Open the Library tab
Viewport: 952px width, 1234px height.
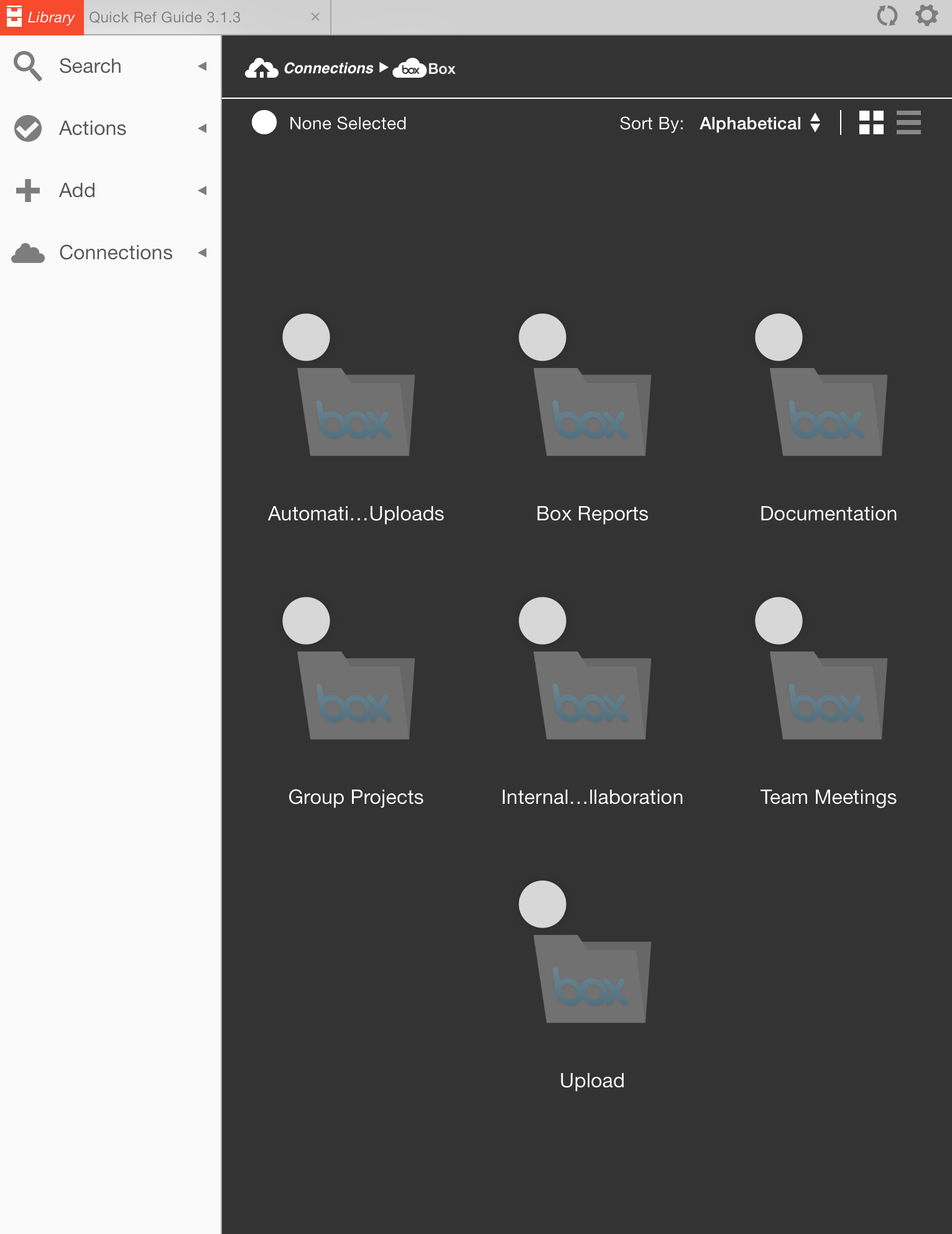(42, 17)
